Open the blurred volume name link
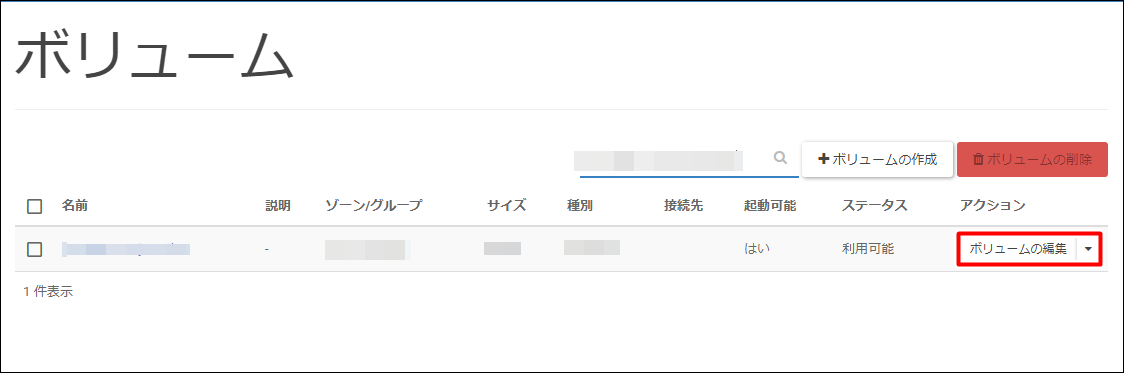Image resolution: width=1124 pixels, height=373 pixels. 126,249
